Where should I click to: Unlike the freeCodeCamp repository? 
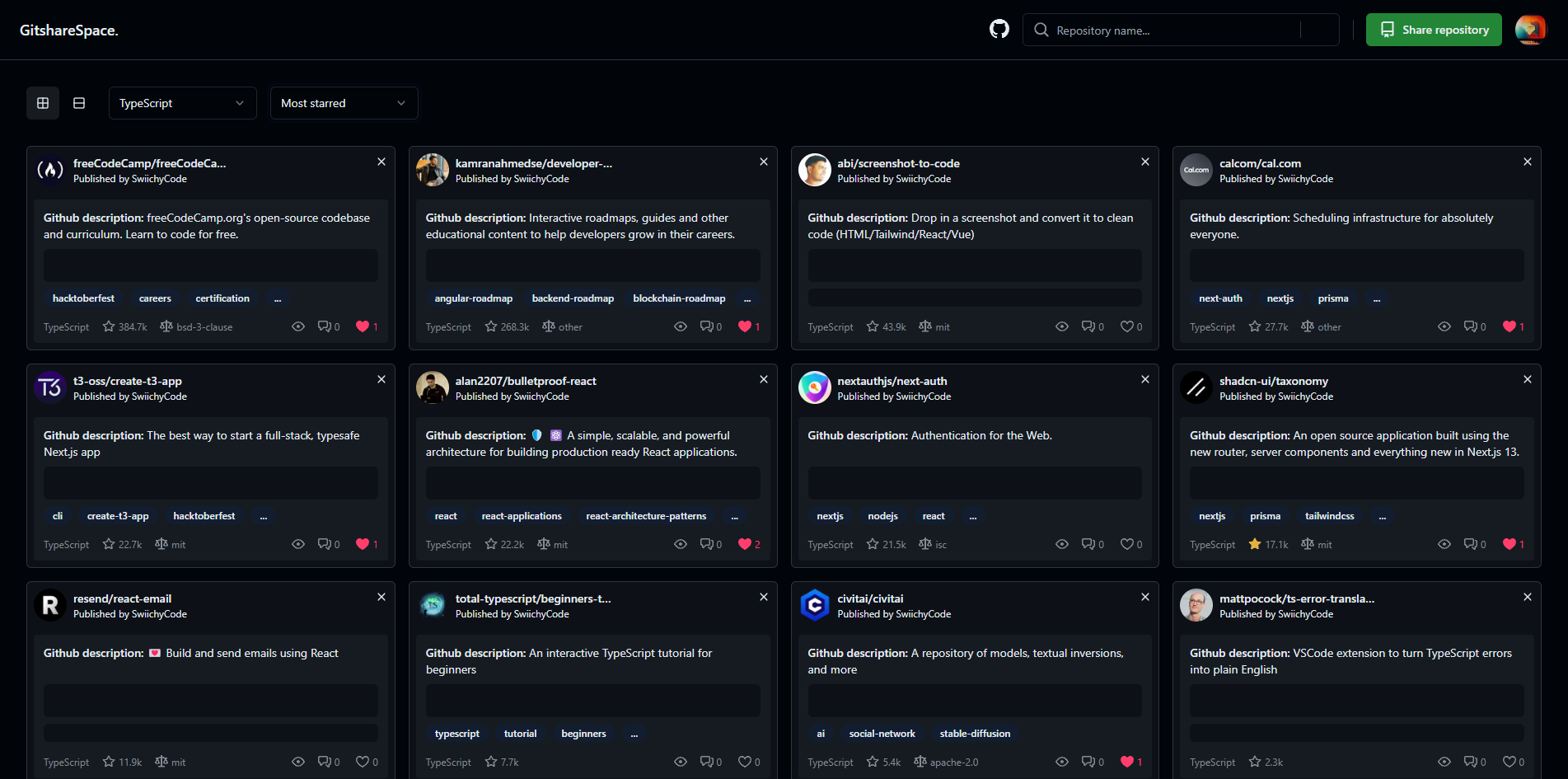pyautogui.click(x=363, y=326)
